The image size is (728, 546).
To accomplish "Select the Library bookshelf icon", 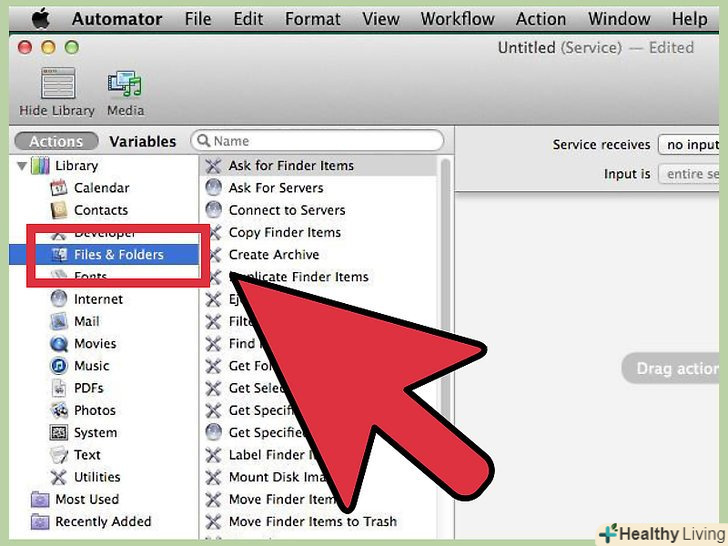I will point(40,165).
